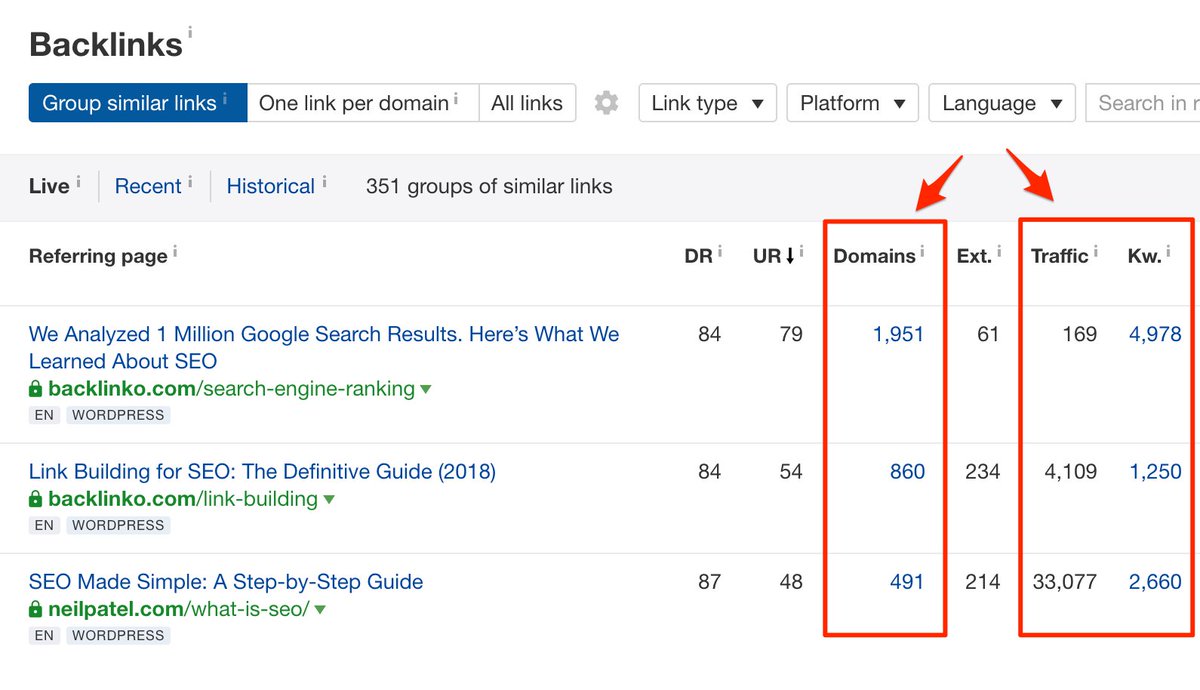Image resolution: width=1200 pixels, height=690 pixels.
Task: Click 4,978 keywords value
Action: coord(1155,334)
